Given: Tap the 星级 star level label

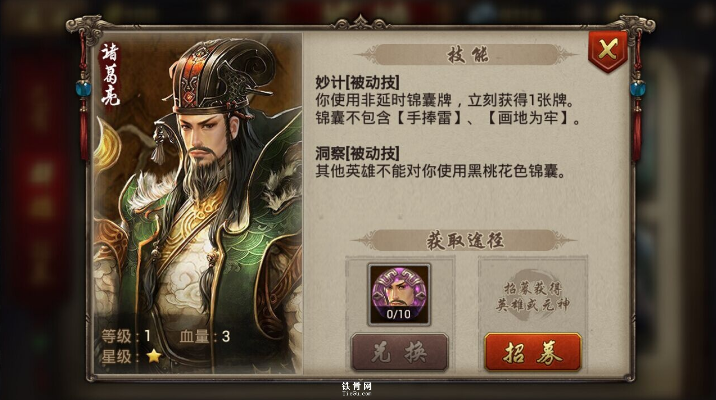Looking at the screenshot, I should click(x=116, y=356).
